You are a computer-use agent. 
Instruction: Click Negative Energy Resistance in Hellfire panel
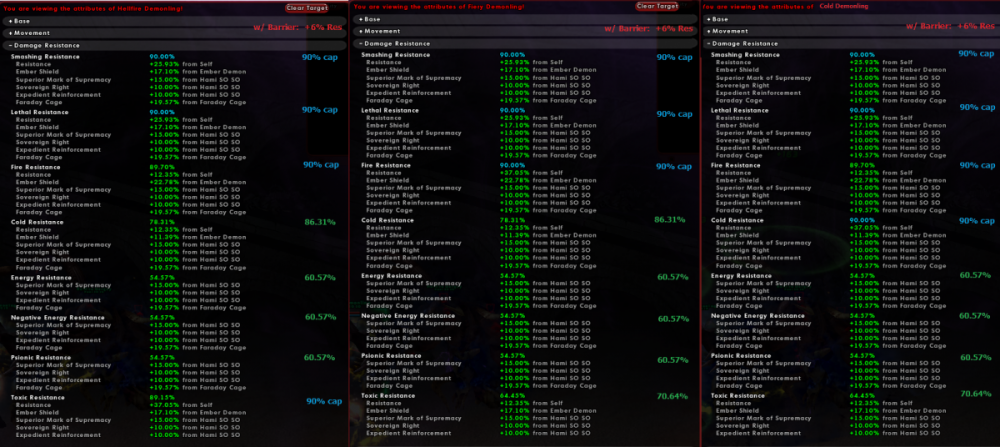(57, 316)
